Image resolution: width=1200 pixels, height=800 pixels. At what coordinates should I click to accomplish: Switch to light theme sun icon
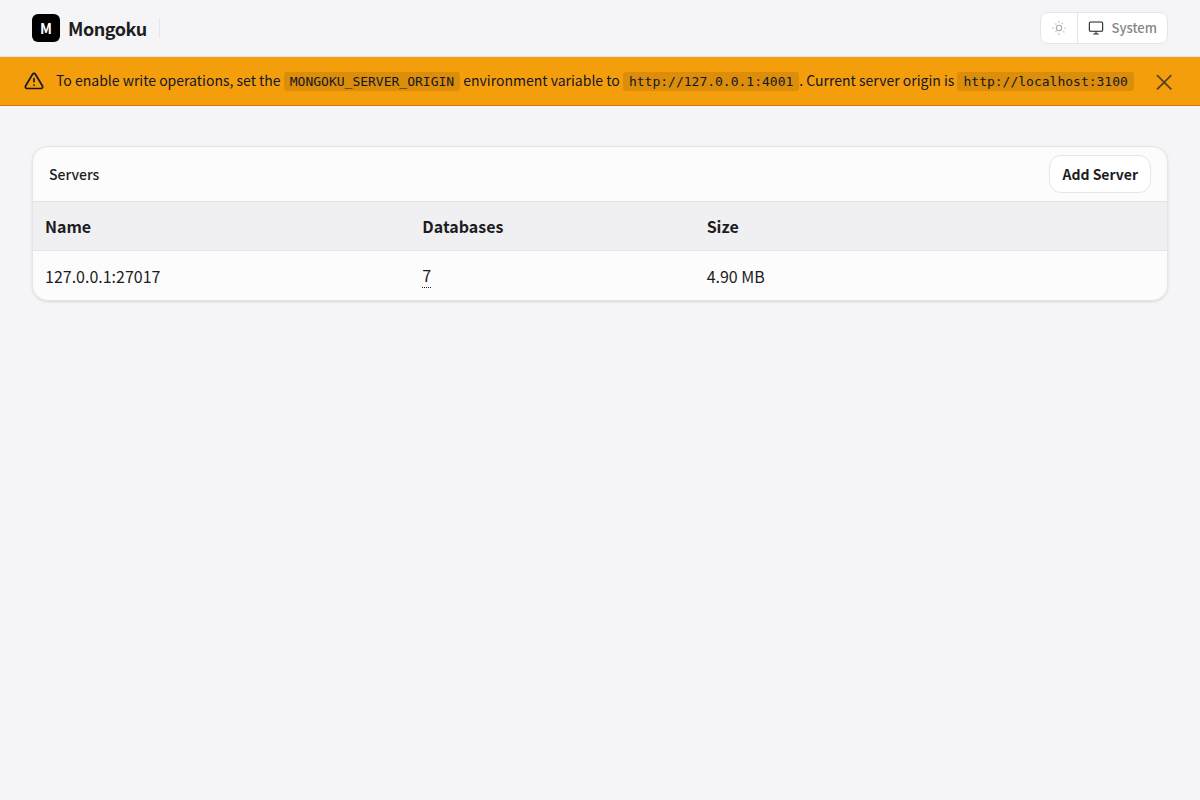coord(1059,28)
